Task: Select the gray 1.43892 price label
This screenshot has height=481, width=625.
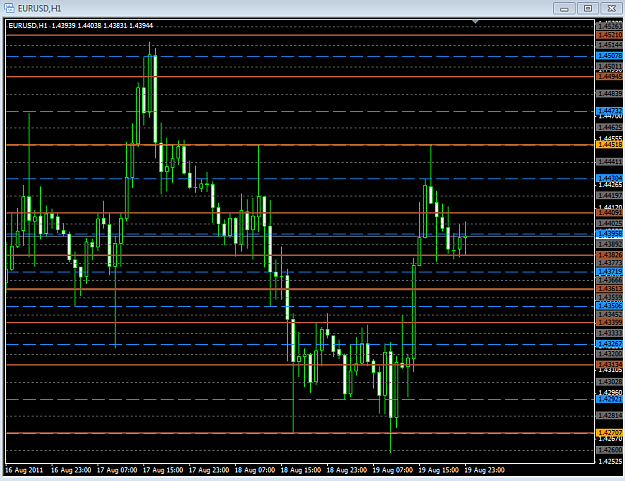Action: (x=610, y=244)
